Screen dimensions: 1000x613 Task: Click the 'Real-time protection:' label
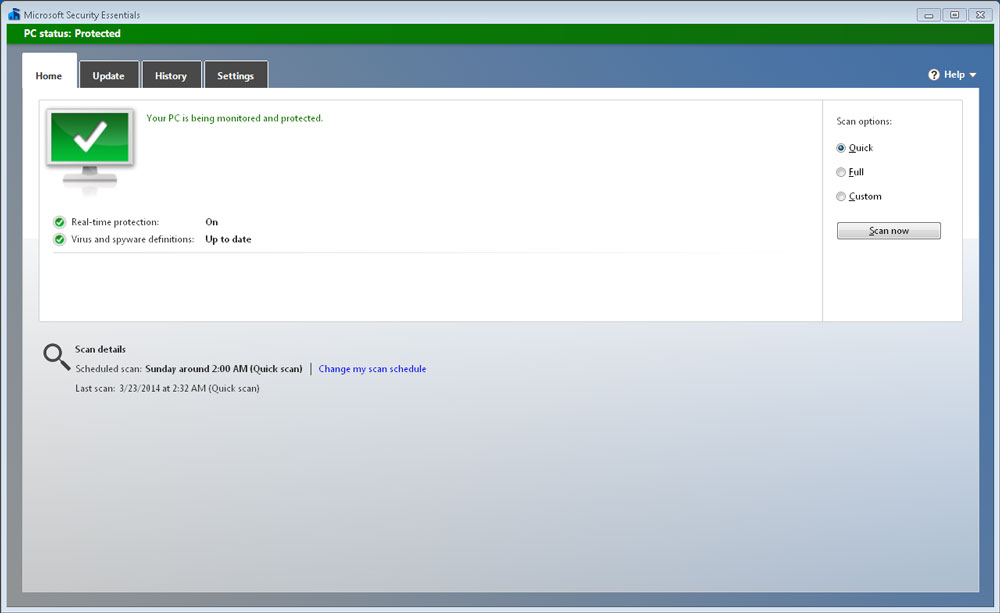[115, 222]
